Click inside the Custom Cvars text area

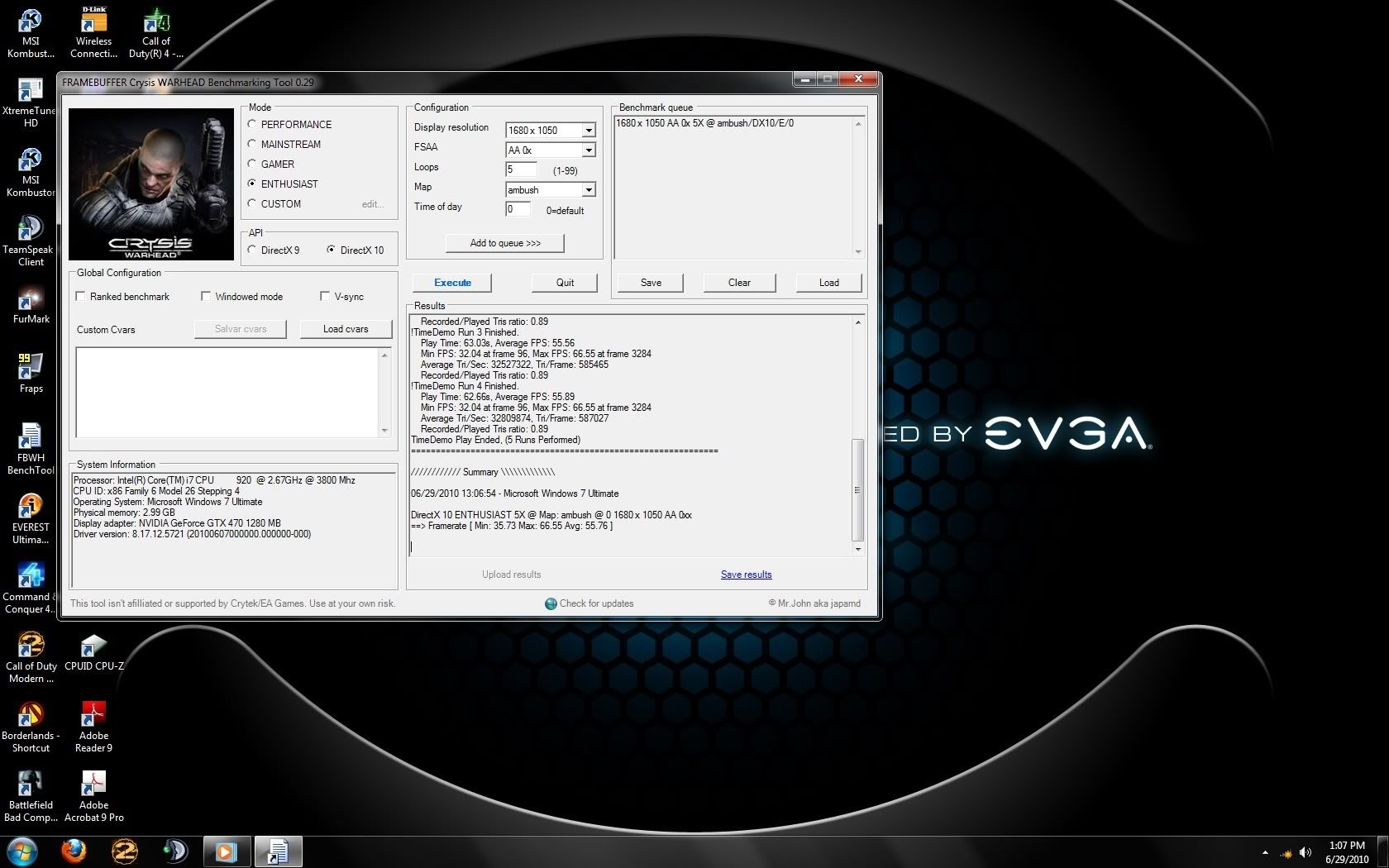(227, 393)
